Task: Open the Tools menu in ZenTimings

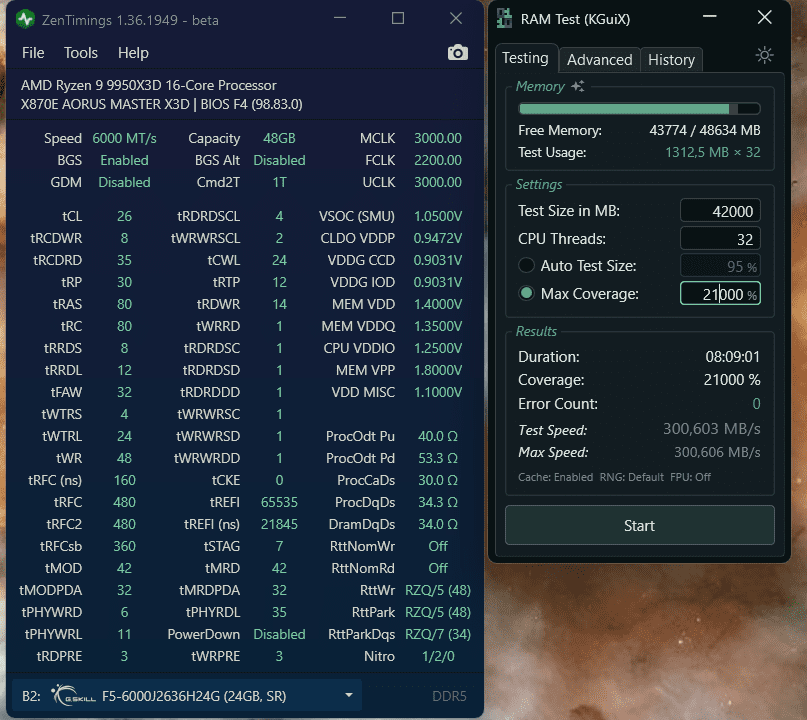Action: (x=81, y=52)
